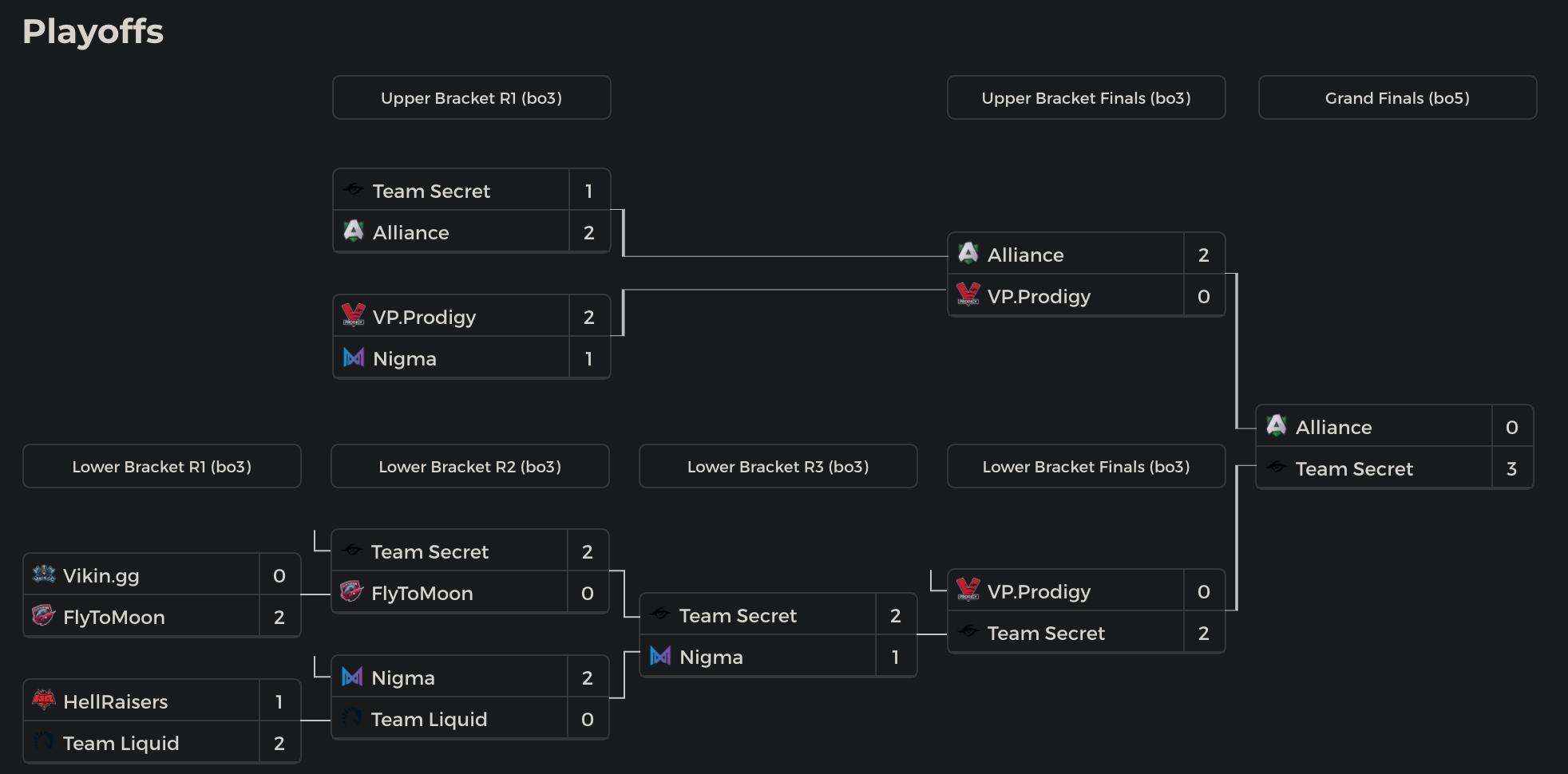This screenshot has width=1568, height=774.
Task: Click Nigma logo in Lower Bracket R3
Action: [x=659, y=656]
